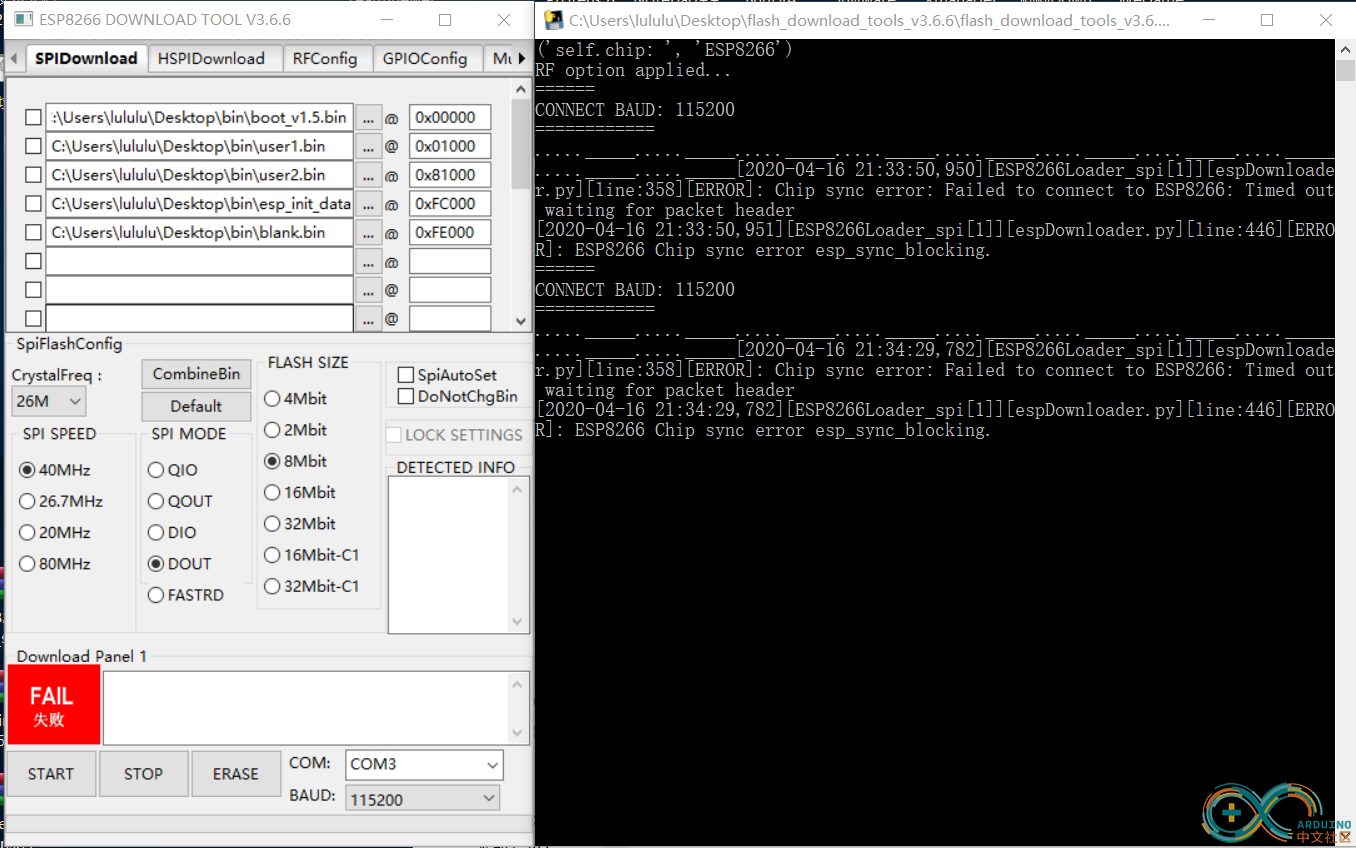Browse file for esp_init_data row

click(369, 205)
